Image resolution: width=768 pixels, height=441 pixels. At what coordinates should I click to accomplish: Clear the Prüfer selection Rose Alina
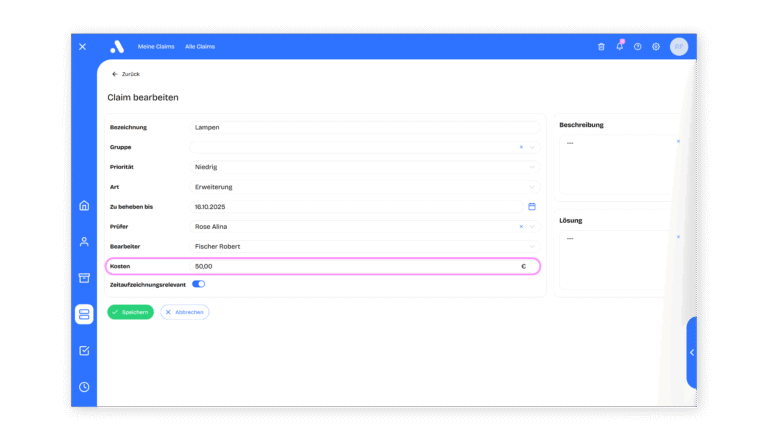tap(521, 227)
